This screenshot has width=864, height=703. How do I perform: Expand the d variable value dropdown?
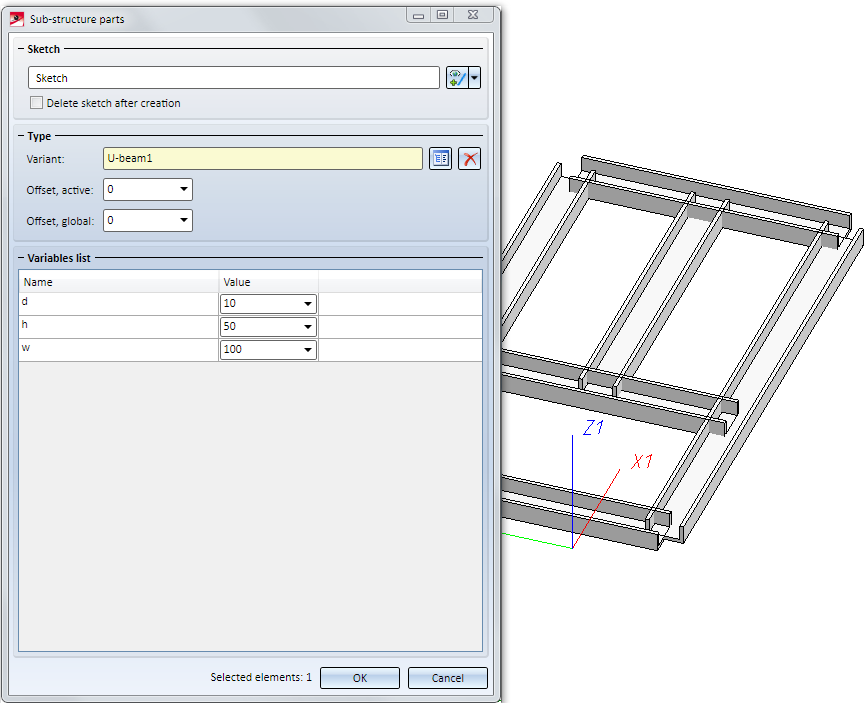coord(307,304)
